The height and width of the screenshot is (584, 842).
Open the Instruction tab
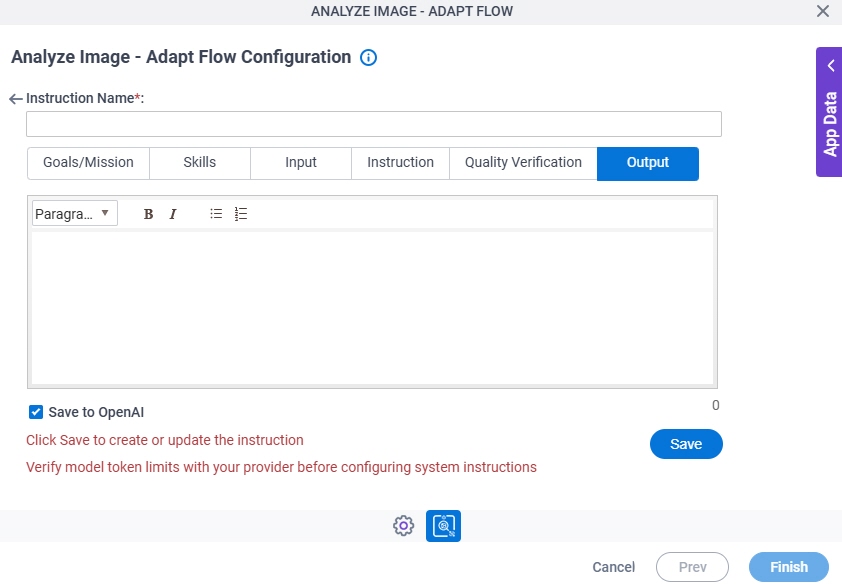[x=401, y=163]
